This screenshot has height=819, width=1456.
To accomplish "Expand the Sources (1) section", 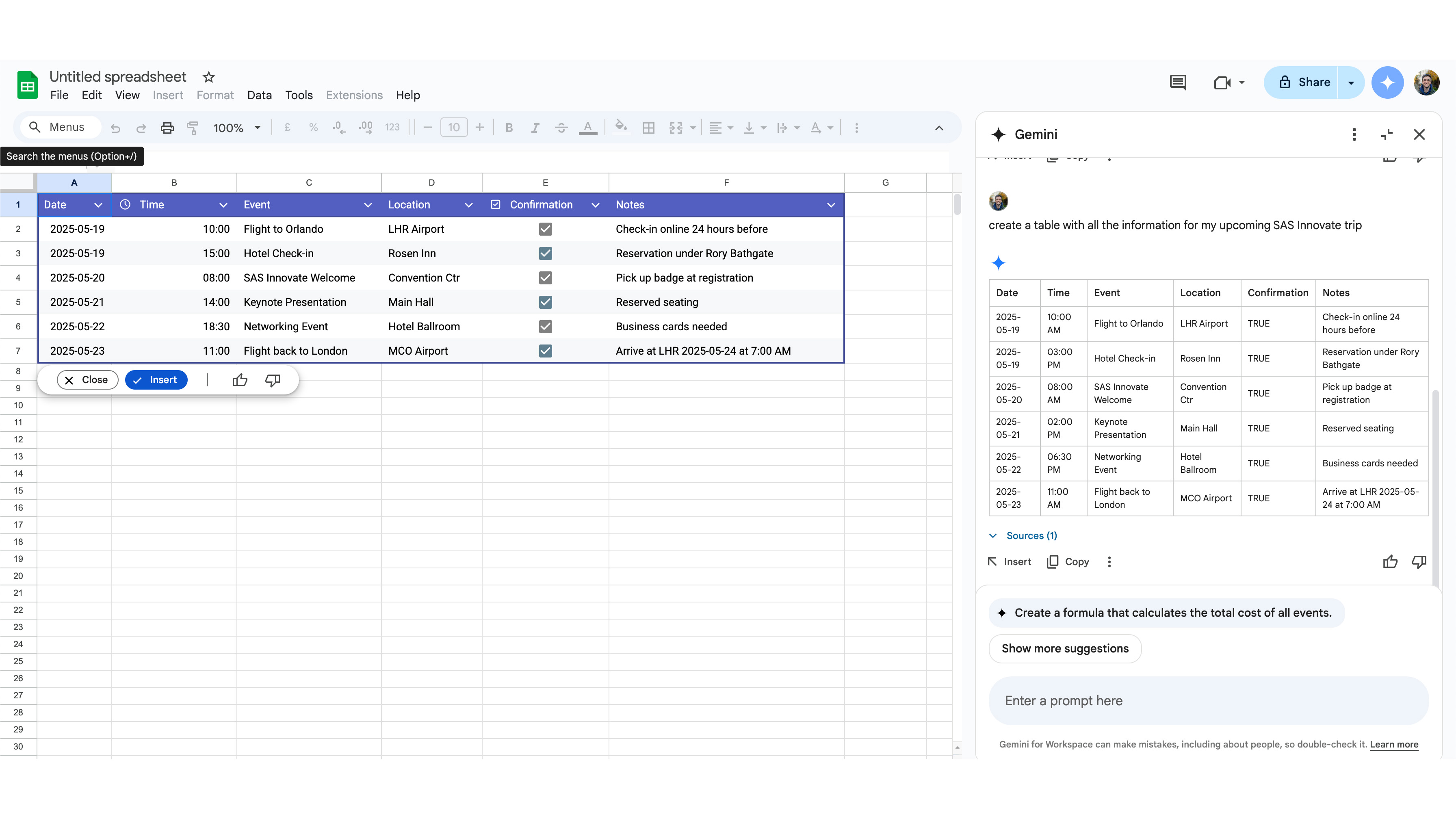I will [1023, 536].
